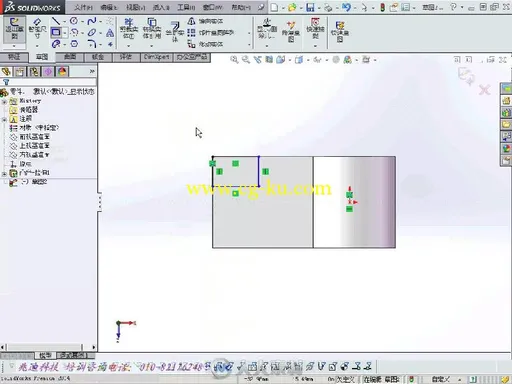Print the document
Image resolution: width=512 pixels, height=384 pixels.
[328, 7]
